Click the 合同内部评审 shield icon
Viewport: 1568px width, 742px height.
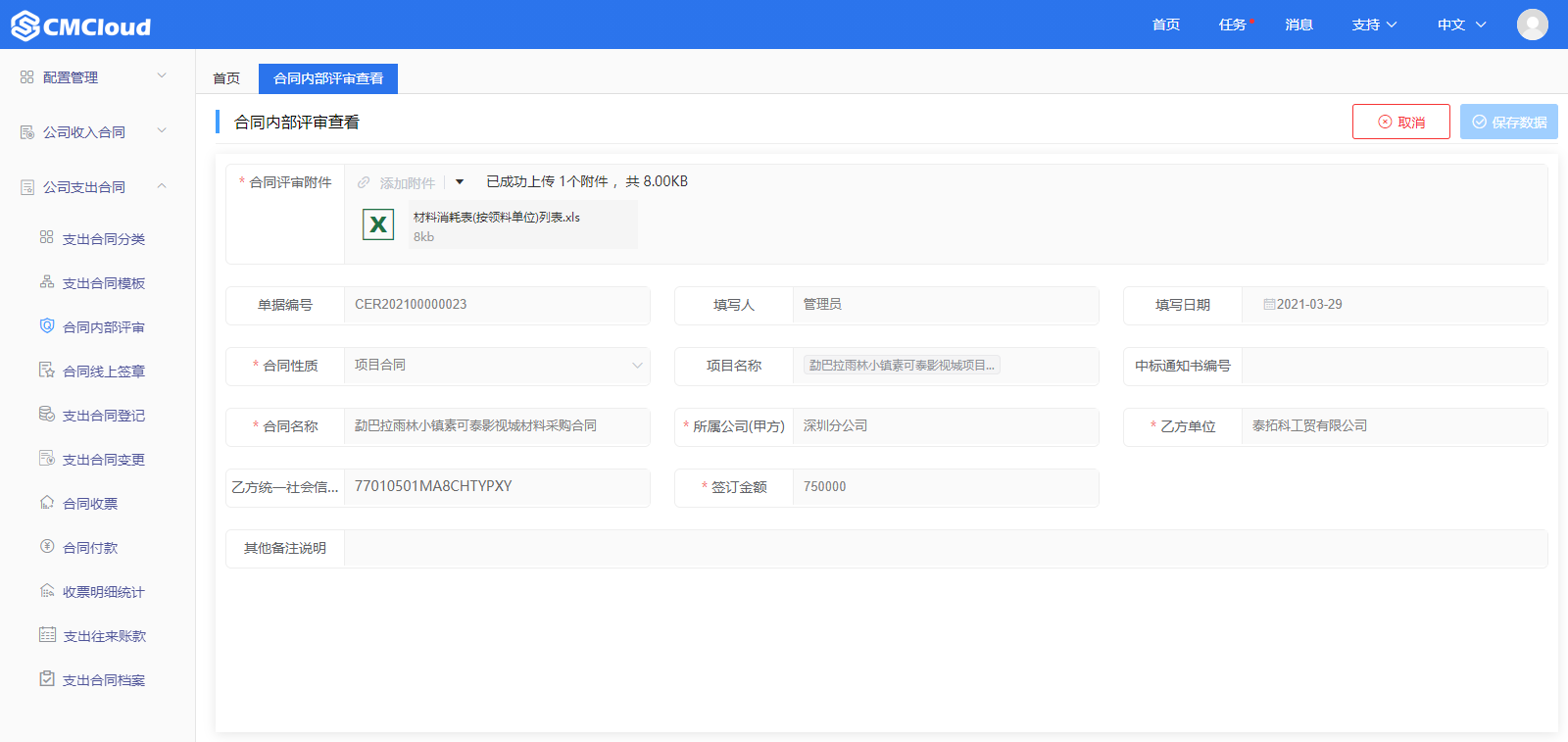coord(46,325)
